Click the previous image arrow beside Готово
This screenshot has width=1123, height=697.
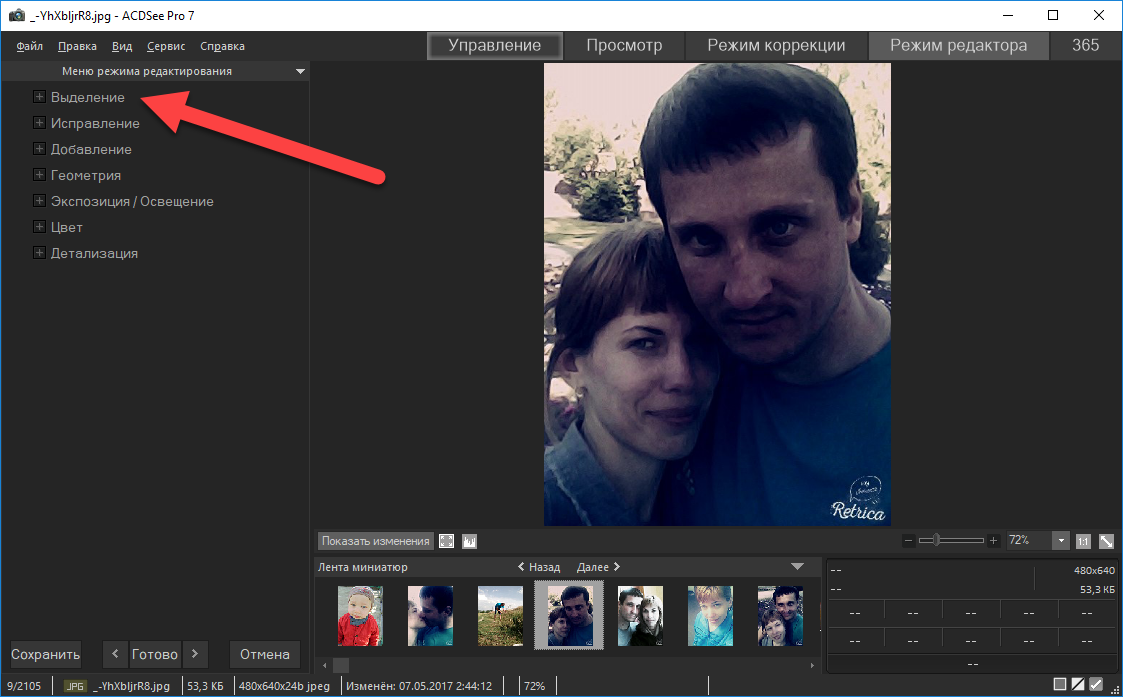[x=115, y=654]
